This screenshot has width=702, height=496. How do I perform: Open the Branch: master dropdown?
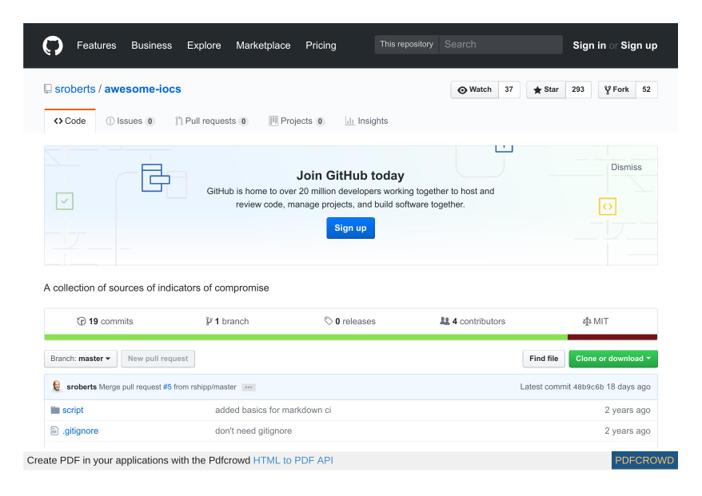[x=81, y=358]
